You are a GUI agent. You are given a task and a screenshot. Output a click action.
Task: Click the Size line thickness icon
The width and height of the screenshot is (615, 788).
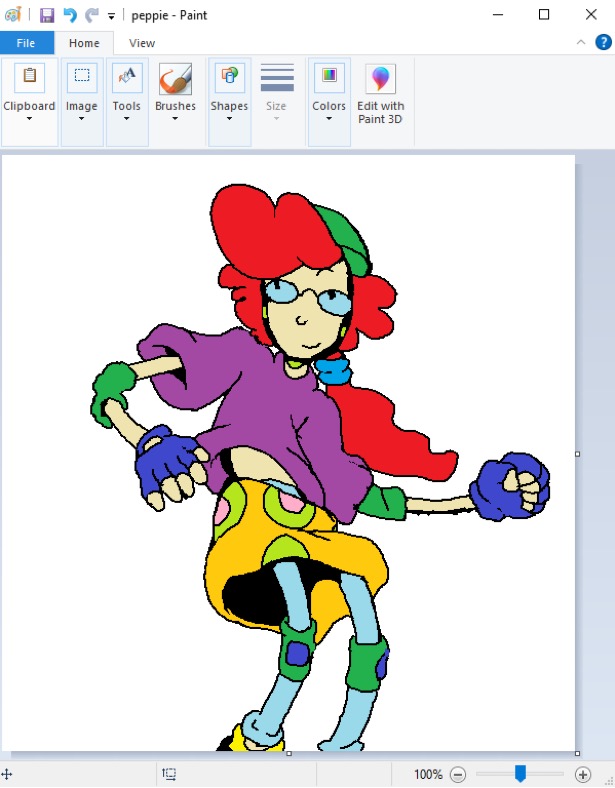coord(277,78)
